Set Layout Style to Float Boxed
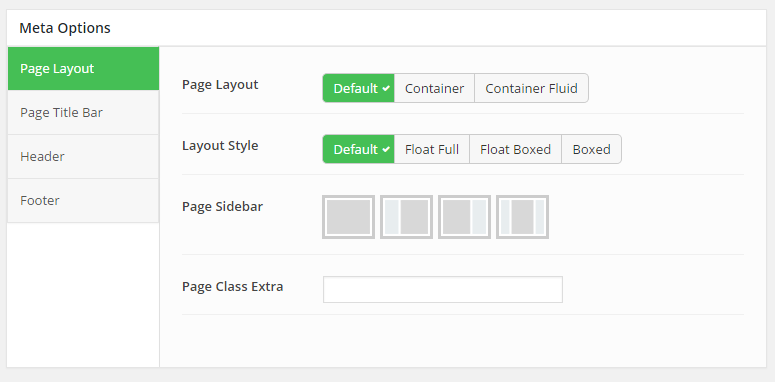Screen dimensions: 775x382 (516, 149)
